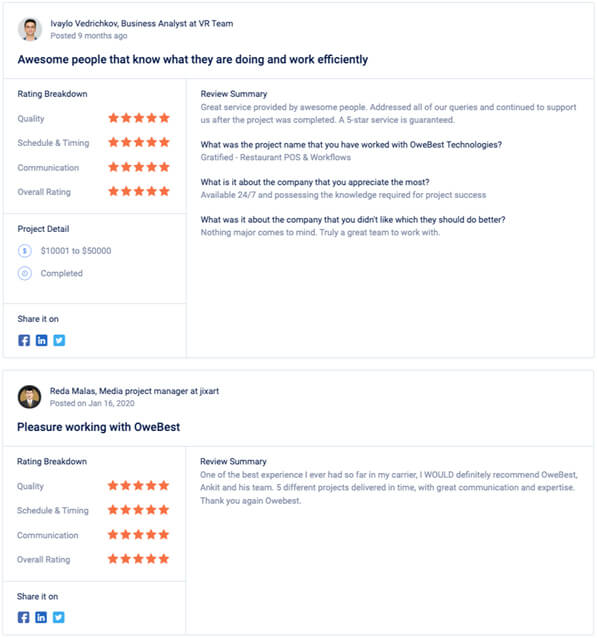The image size is (597, 638).
Task: Open Reda Malas's profile photo
Action: [x=29, y=397]
